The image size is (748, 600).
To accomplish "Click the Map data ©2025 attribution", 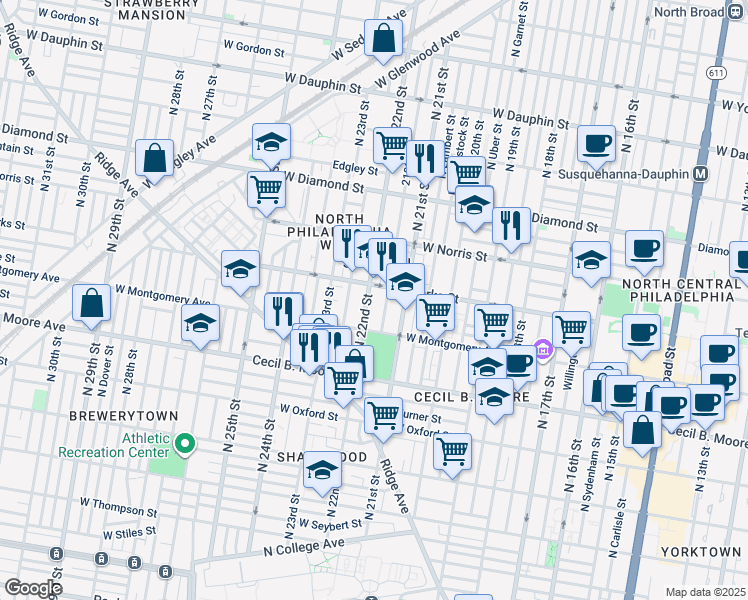I will pyautogui.click(x=705, y=593).
